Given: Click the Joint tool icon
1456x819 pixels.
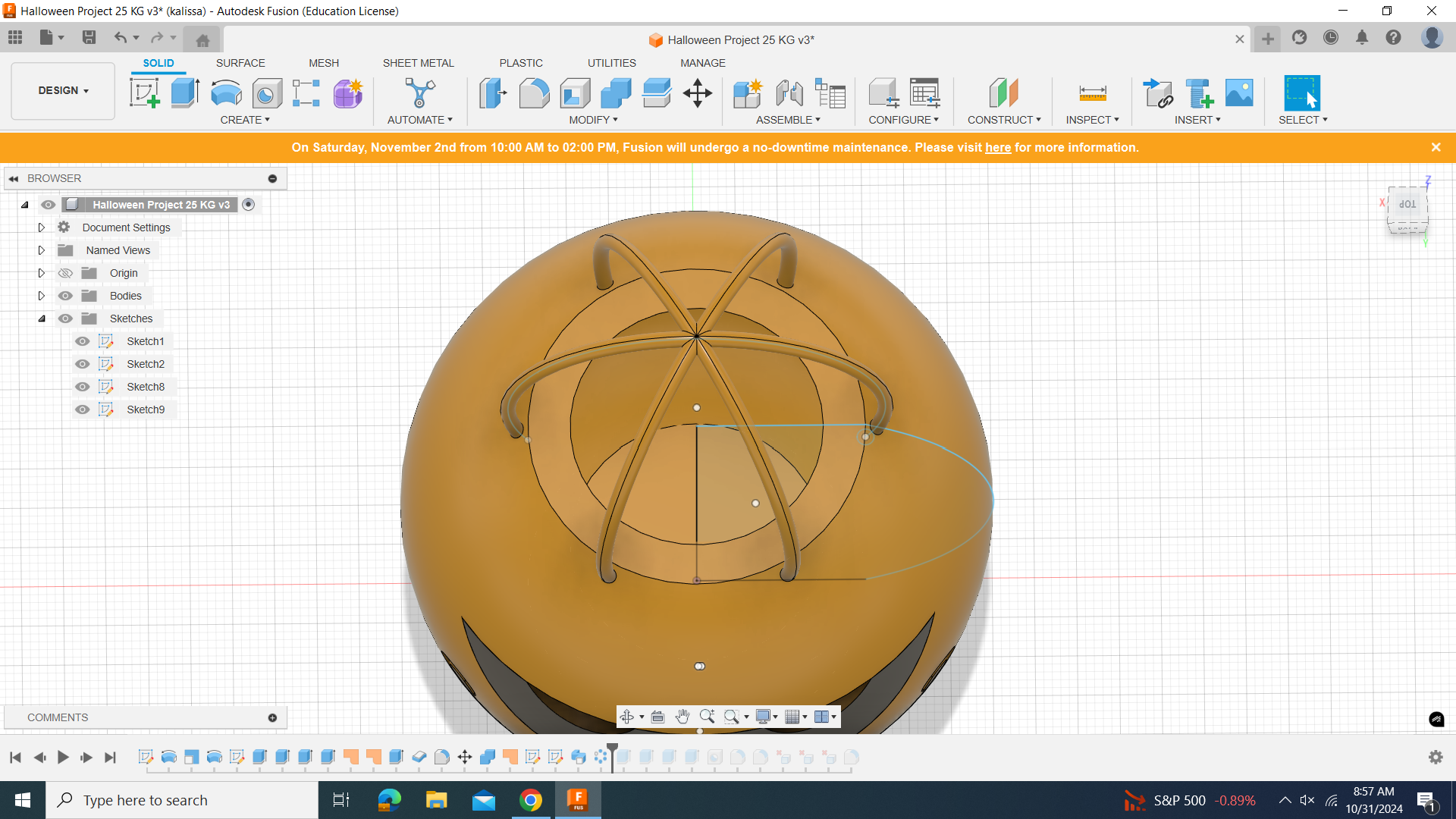Looking at the screenshot, I should click(x=789, y=93).
